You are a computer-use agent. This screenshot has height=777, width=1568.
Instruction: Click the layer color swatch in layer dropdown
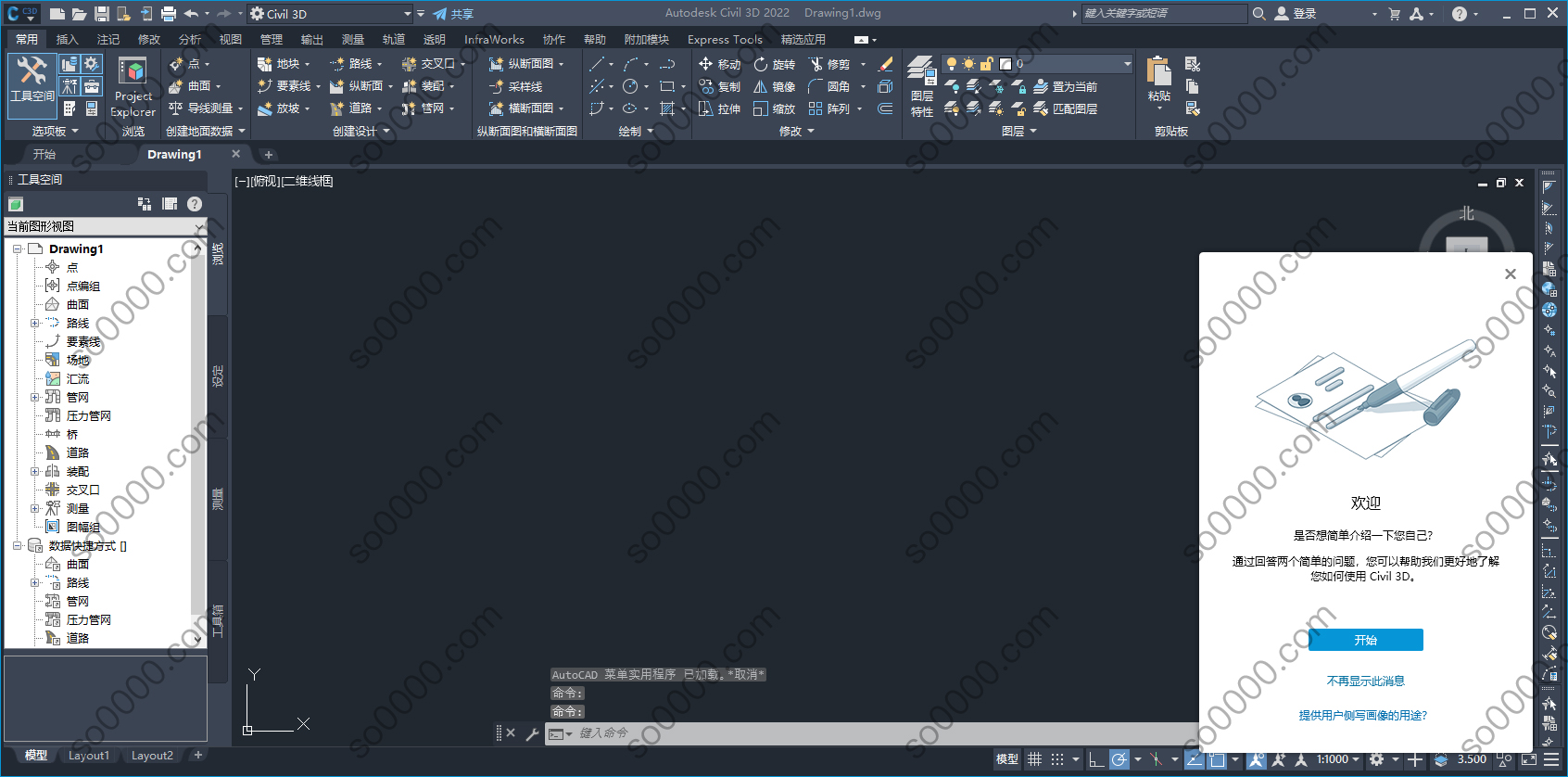pos(1005,64)
